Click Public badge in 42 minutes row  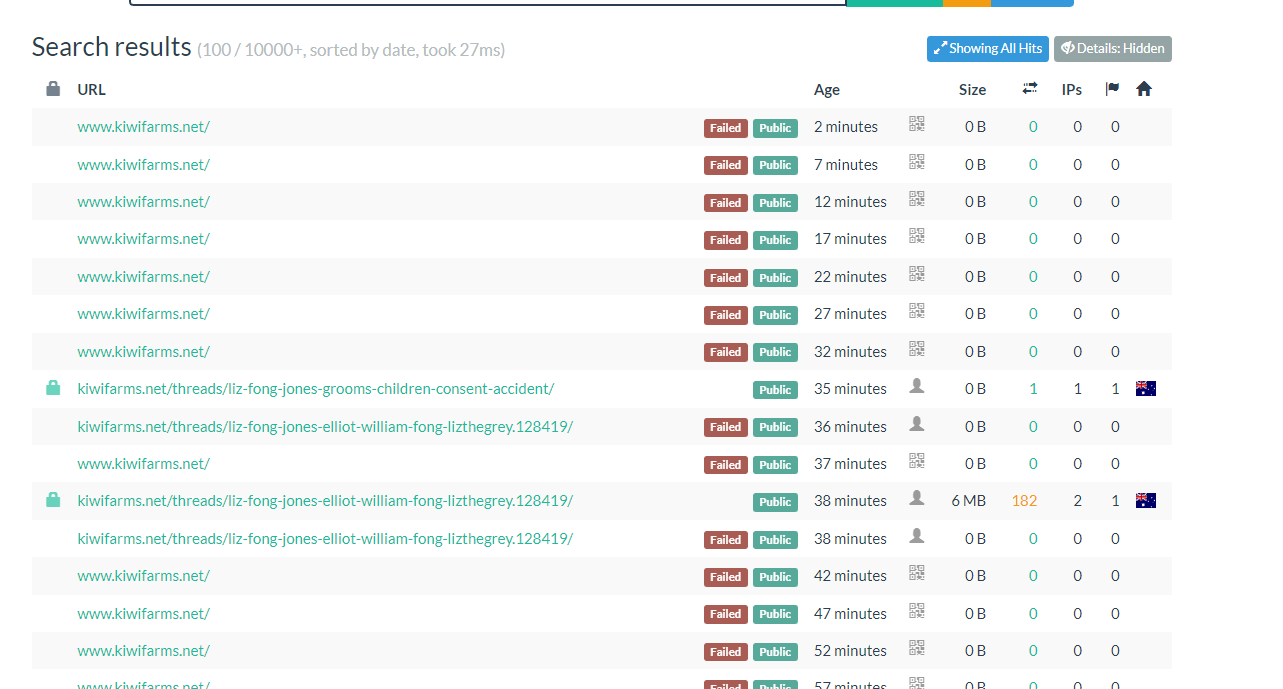[775, 577]
